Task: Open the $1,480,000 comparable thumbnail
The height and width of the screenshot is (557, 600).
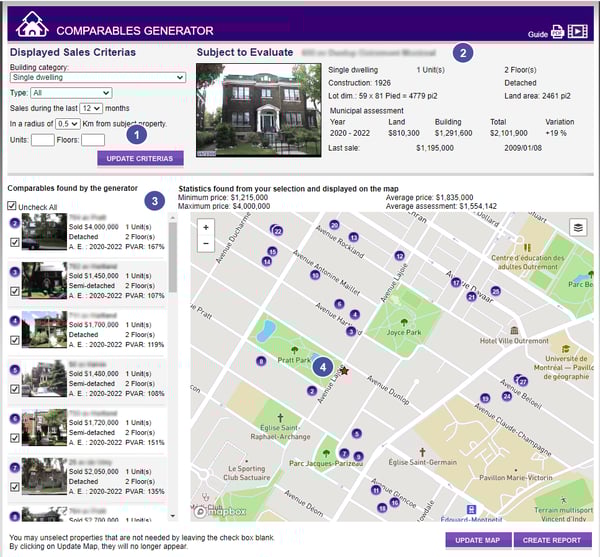Action: point(44,379)
